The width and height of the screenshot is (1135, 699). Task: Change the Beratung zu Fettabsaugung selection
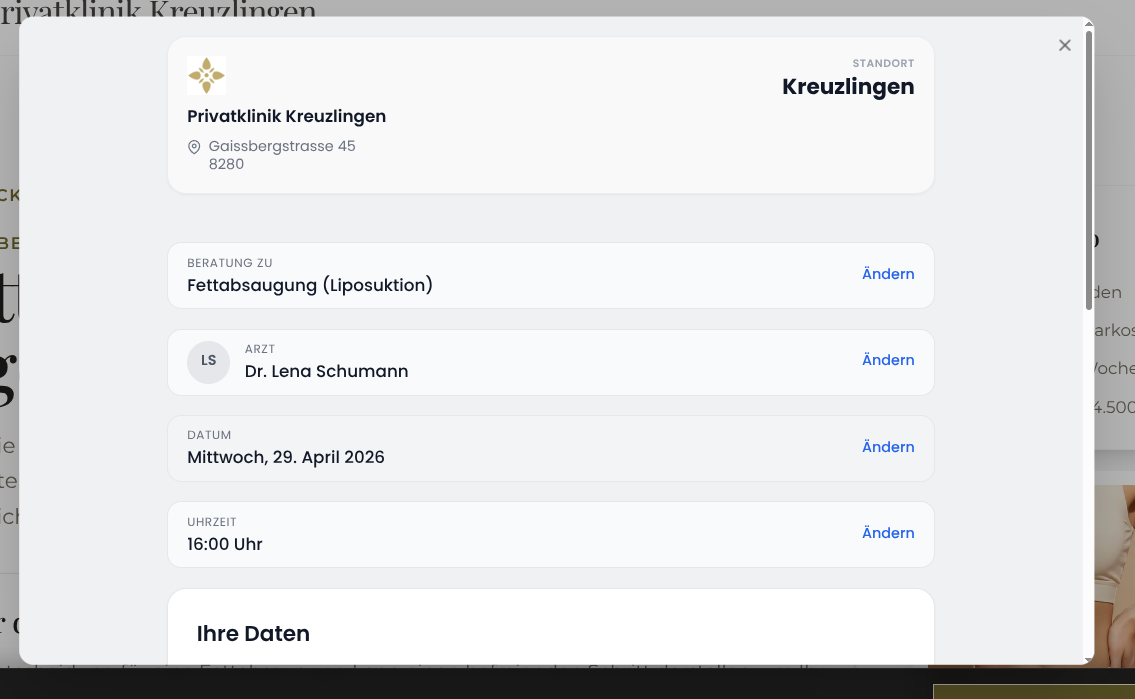[x=887, y=274]
